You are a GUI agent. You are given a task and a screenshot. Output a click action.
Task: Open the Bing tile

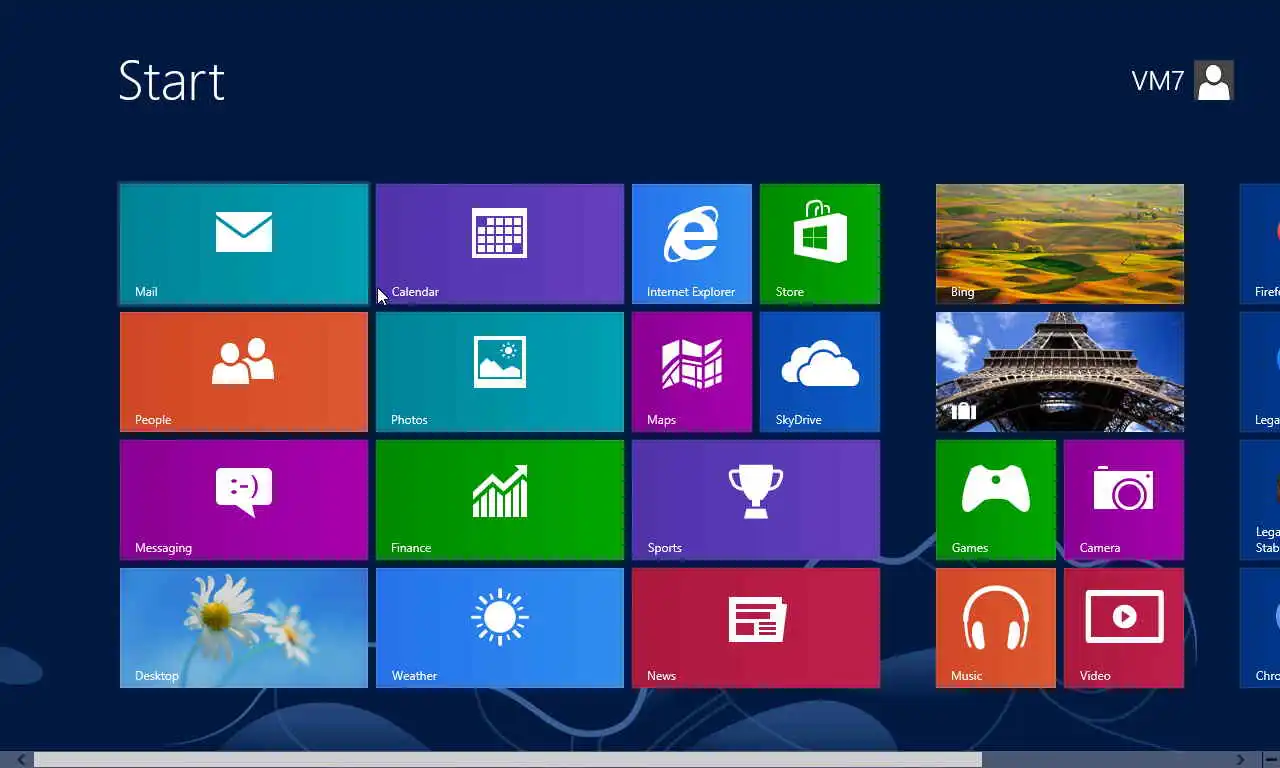[x=1060, y=244]
